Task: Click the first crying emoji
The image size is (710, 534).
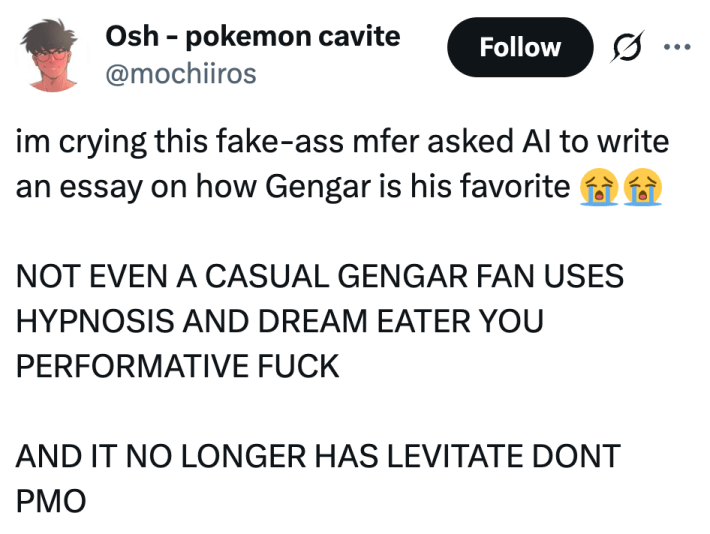Action: click(x=597, y=186)
